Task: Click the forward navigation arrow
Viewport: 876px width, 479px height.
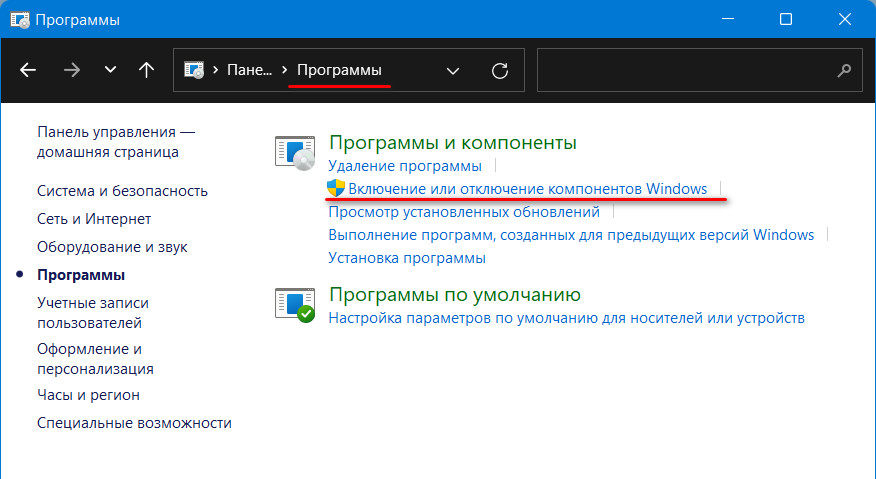Action: click(72, 70)
